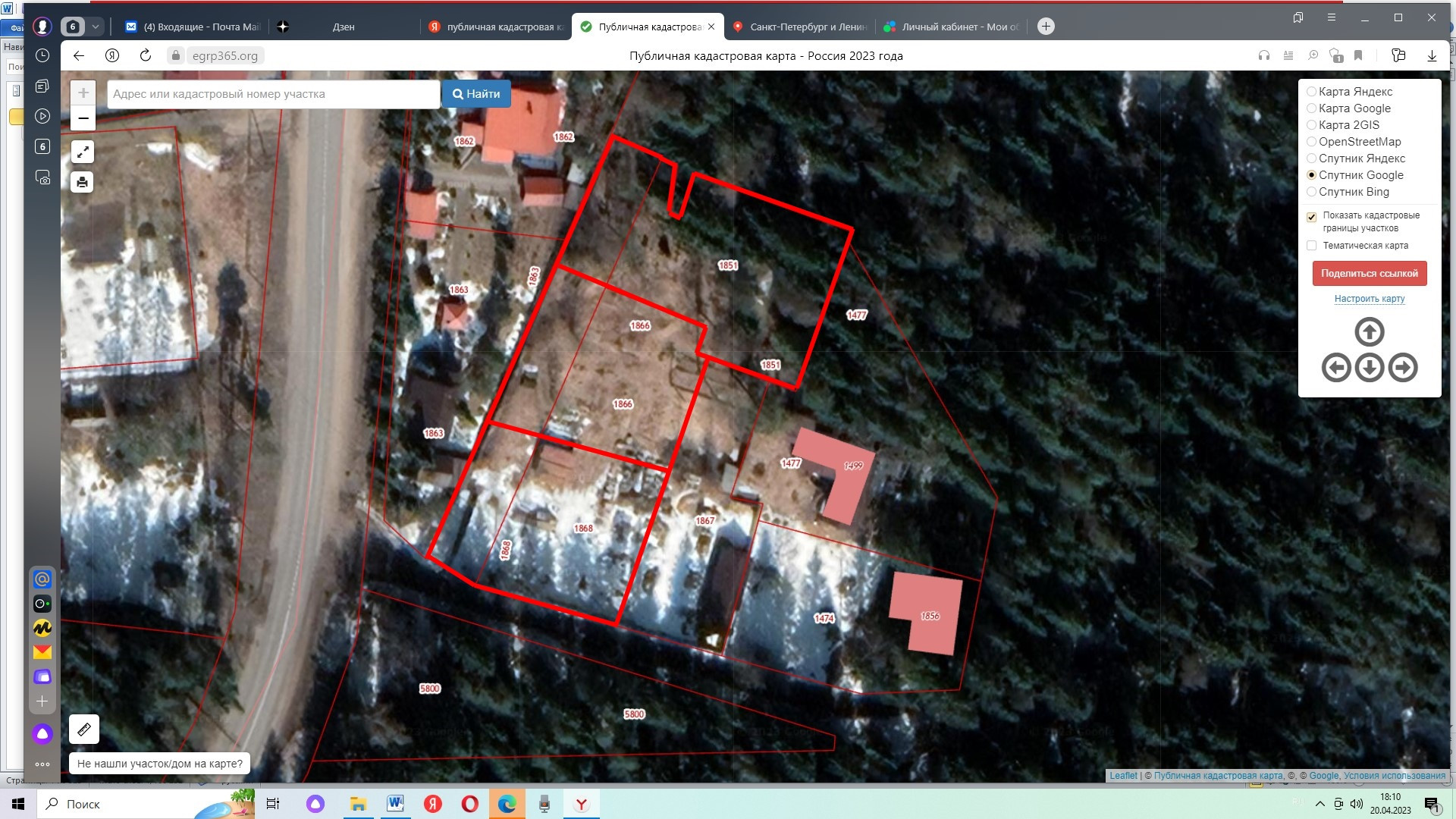Viewport: 1456px width, 819px height.
Task: Zoom out with the map minus button
Action: (x=83, y=118)
